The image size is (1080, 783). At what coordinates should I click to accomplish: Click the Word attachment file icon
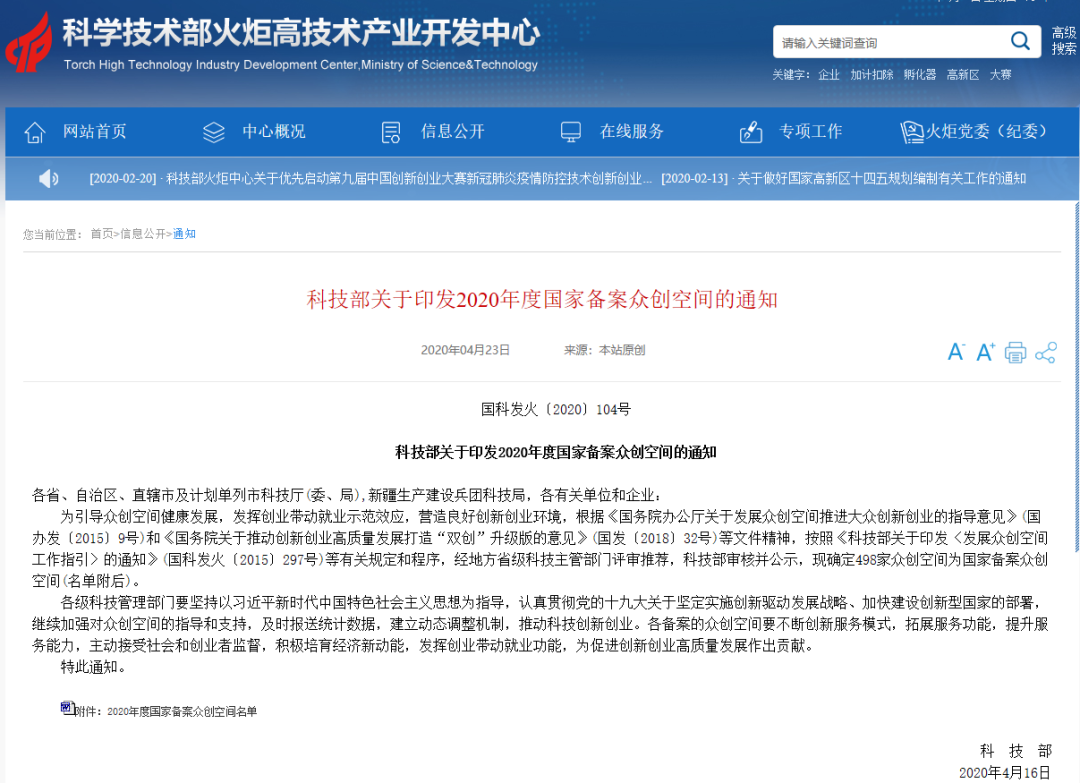tap(67, 708)
